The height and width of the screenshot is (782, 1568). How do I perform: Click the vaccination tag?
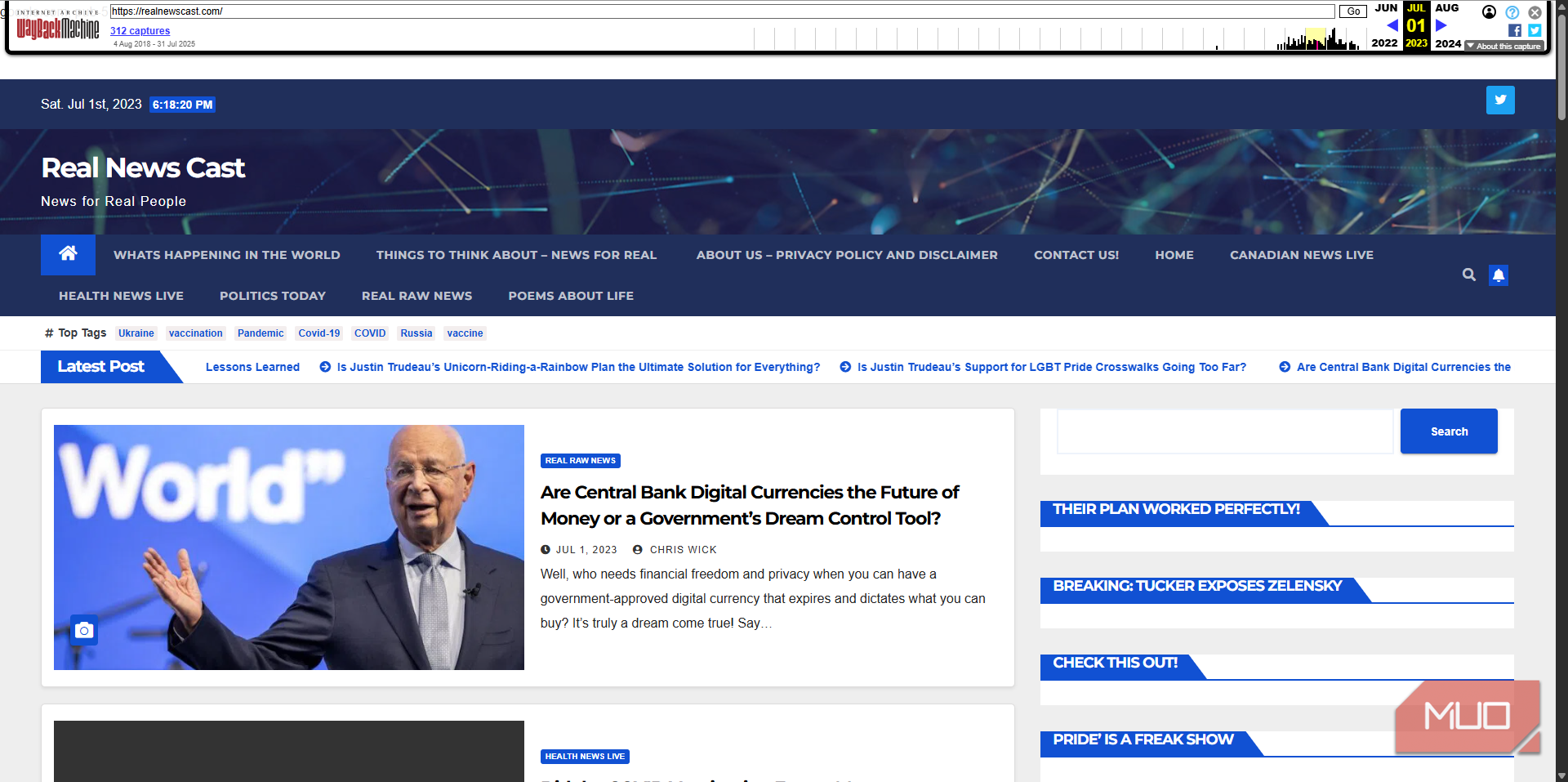196,333
